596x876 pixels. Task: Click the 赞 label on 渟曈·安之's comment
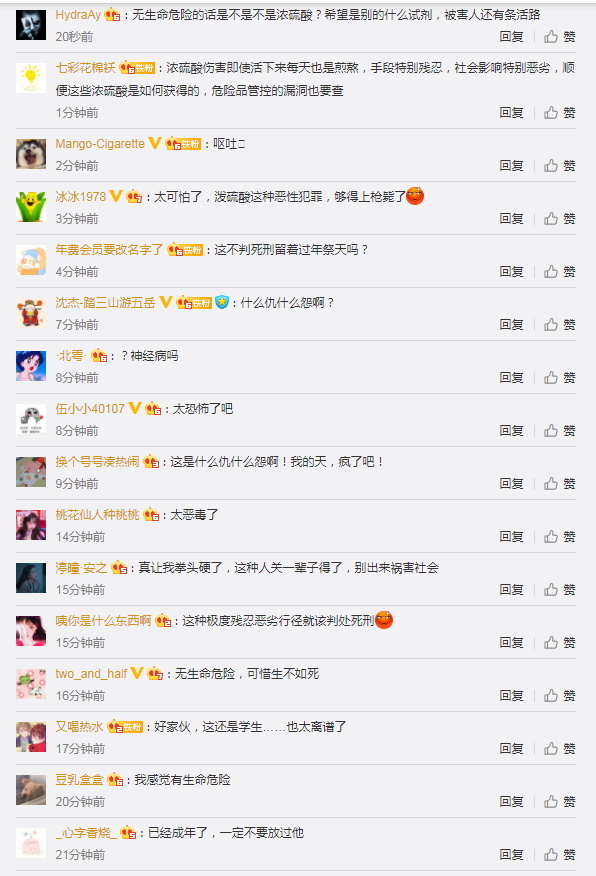coord(569,590)
